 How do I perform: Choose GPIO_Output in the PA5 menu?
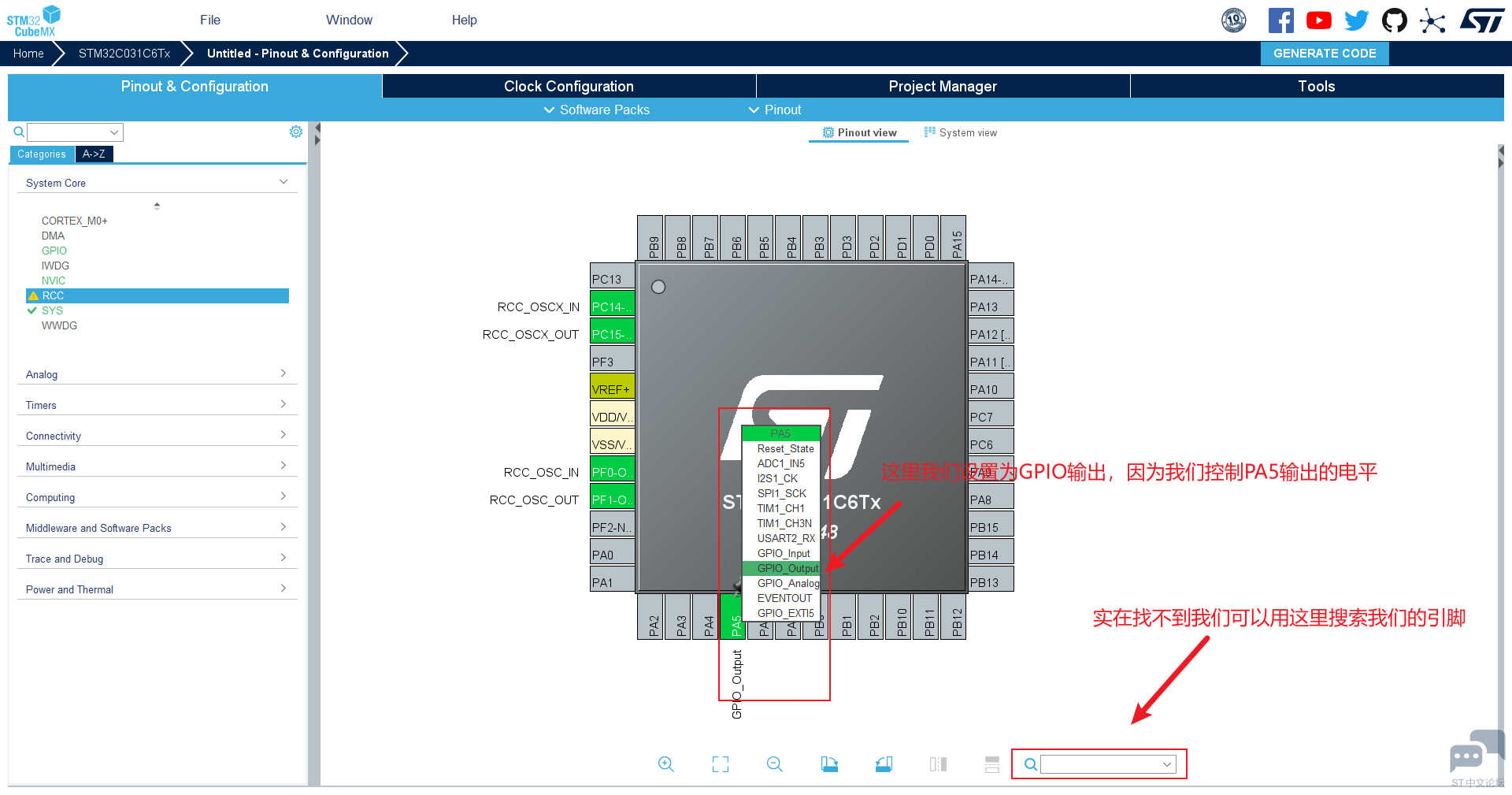click(781, 568)
